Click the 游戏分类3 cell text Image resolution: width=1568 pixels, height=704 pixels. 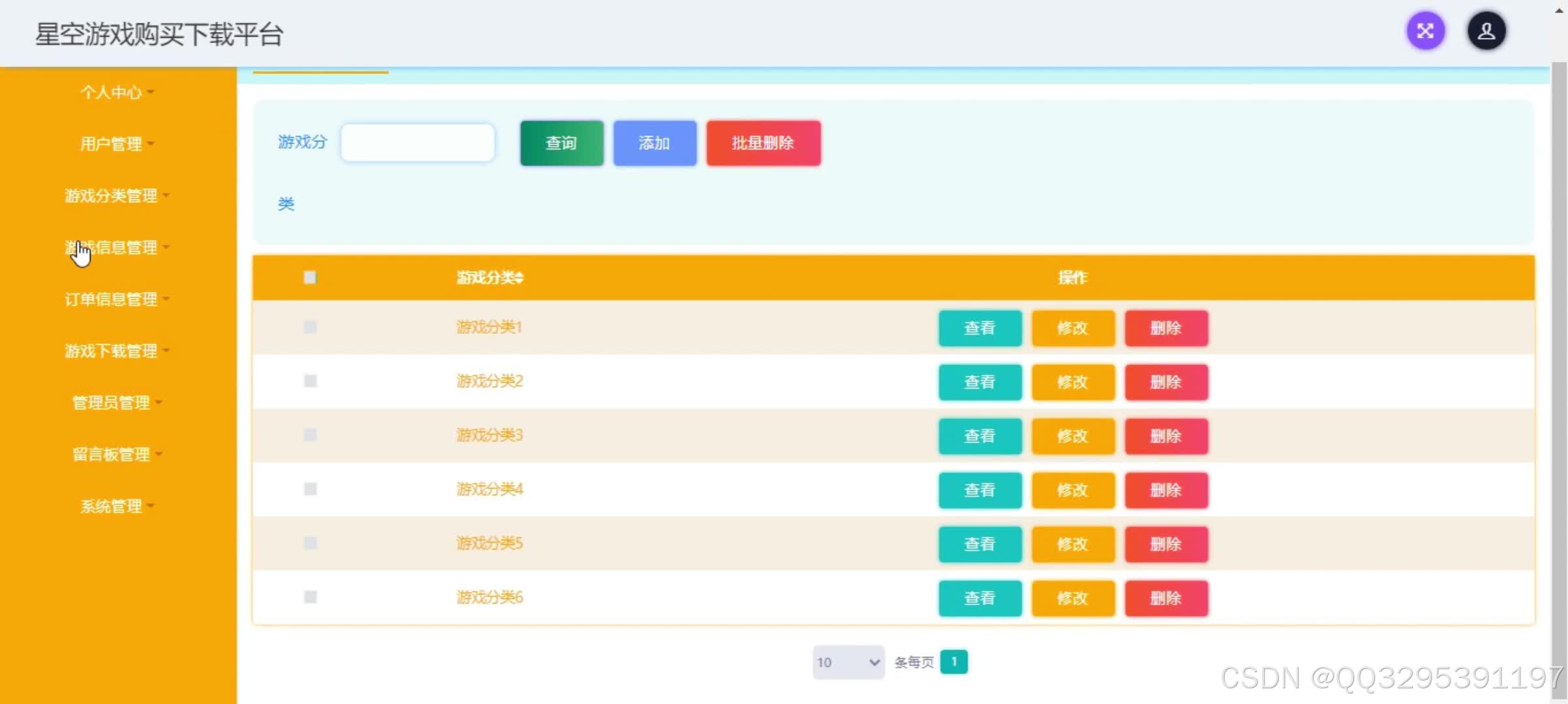(x=489, y=435)
